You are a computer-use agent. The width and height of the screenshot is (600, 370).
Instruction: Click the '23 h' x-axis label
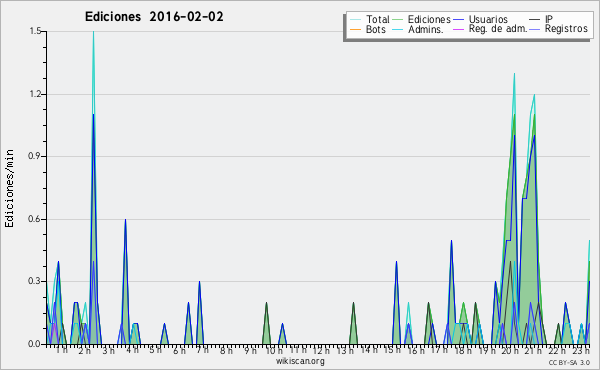581,350
